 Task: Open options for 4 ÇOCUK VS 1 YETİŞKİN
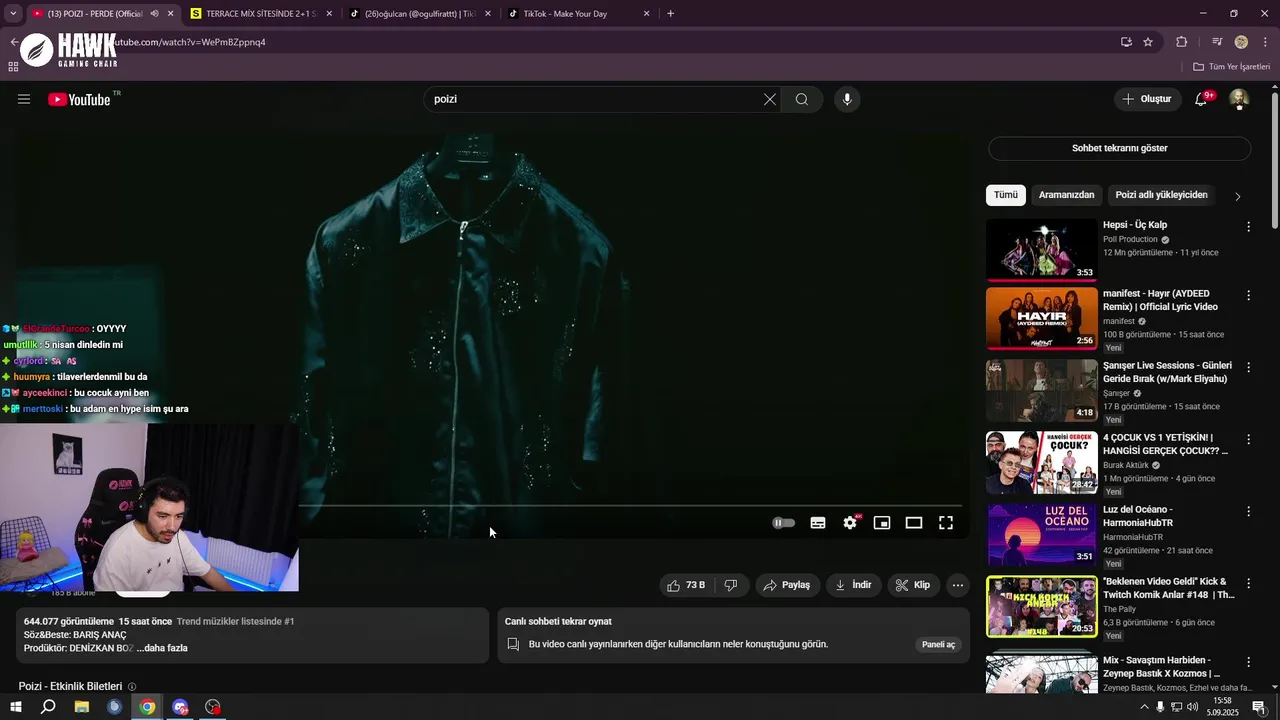[1248, 439]
